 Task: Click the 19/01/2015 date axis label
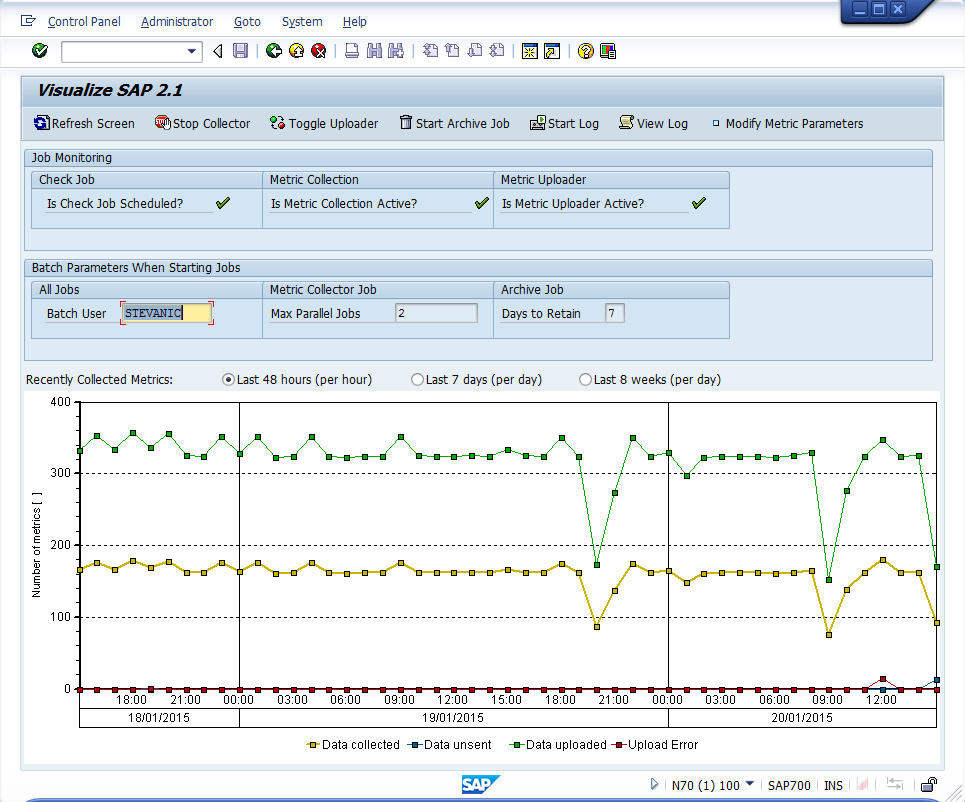pyautogui.click(x=452, y=718)
